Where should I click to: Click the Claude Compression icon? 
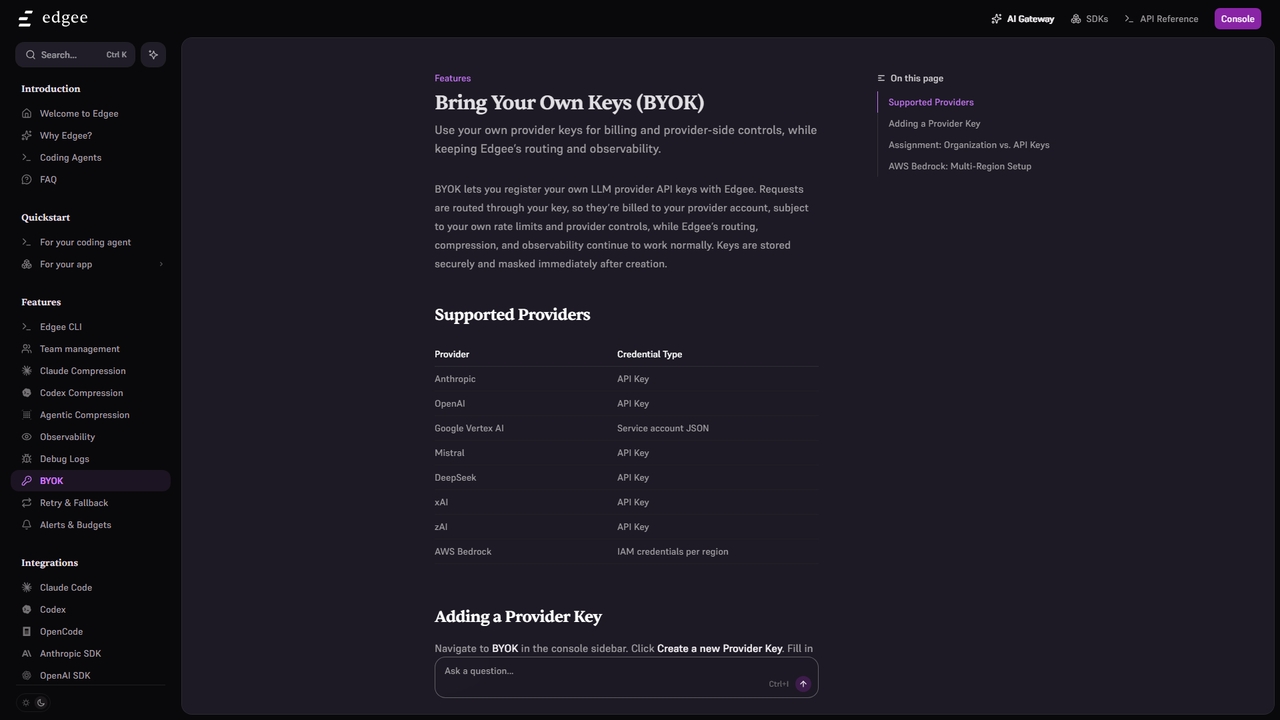[27, 371]
